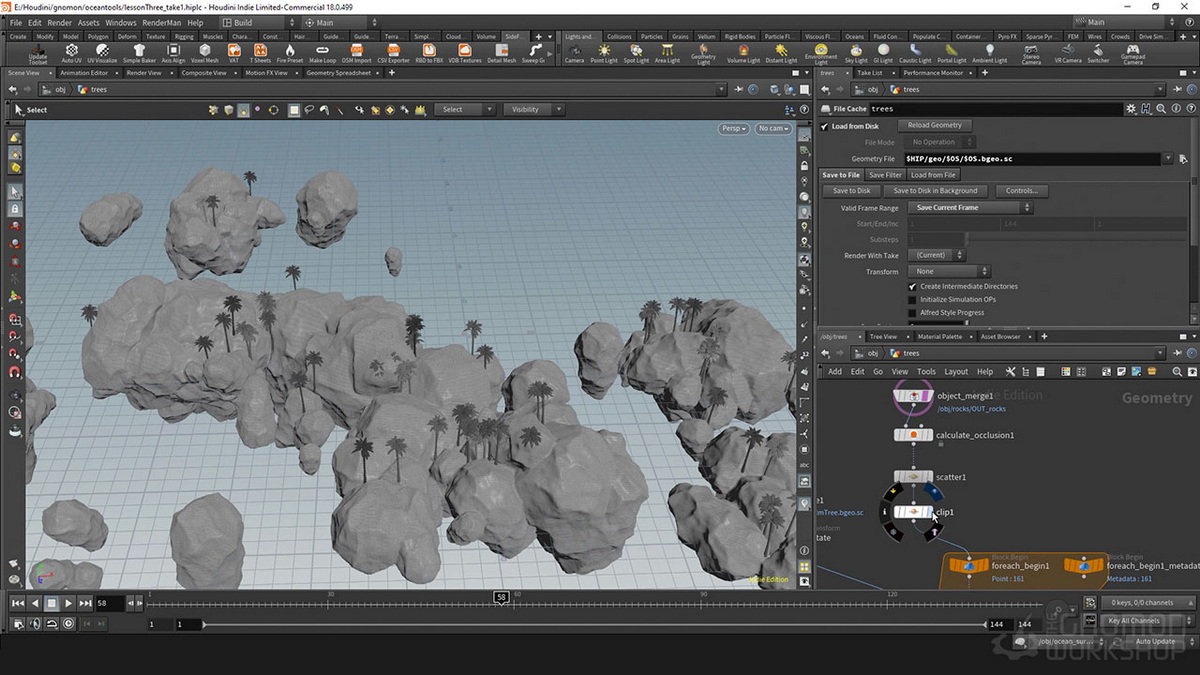The image size is (1200, 675).
Task: Click the VR Camera shelf tool
Action: [1068, 53]
